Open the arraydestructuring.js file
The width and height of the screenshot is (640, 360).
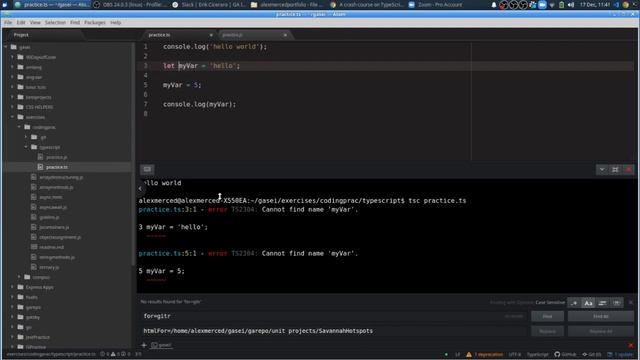coord(61,177)
